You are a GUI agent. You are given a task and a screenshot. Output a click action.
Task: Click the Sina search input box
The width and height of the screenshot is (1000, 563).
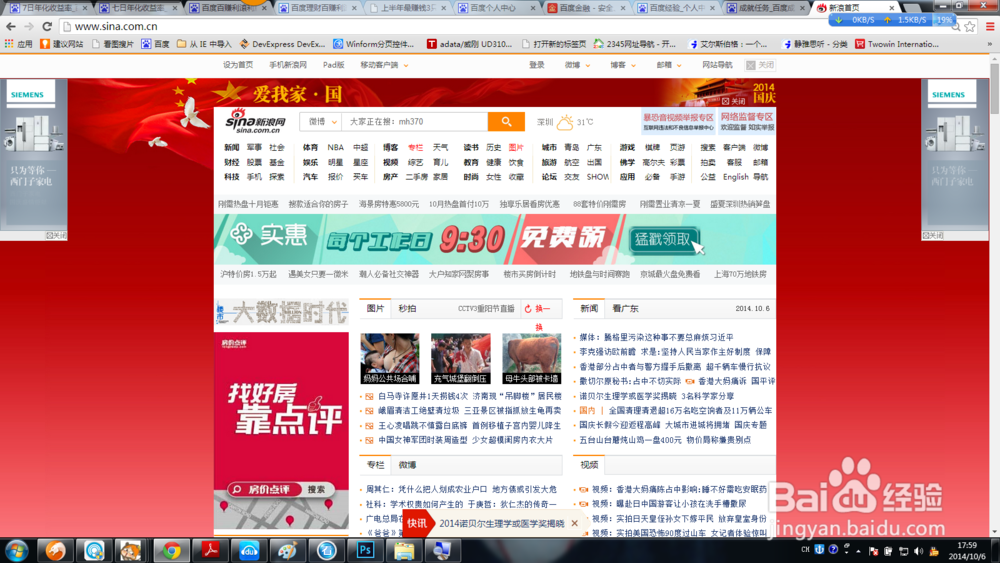coord(415,121)
